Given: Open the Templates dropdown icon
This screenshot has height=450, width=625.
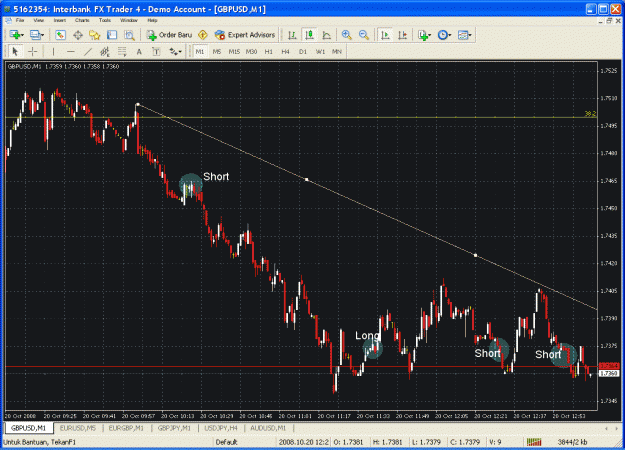Looking at the screenshot, I should [464, 35].
